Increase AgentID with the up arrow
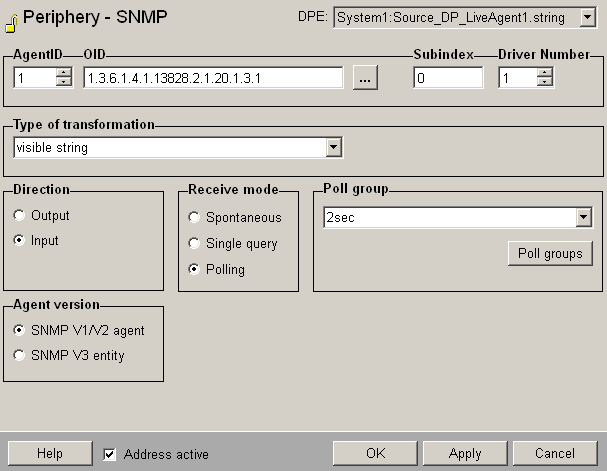This screenshot has width=607, height=471. 64,73
